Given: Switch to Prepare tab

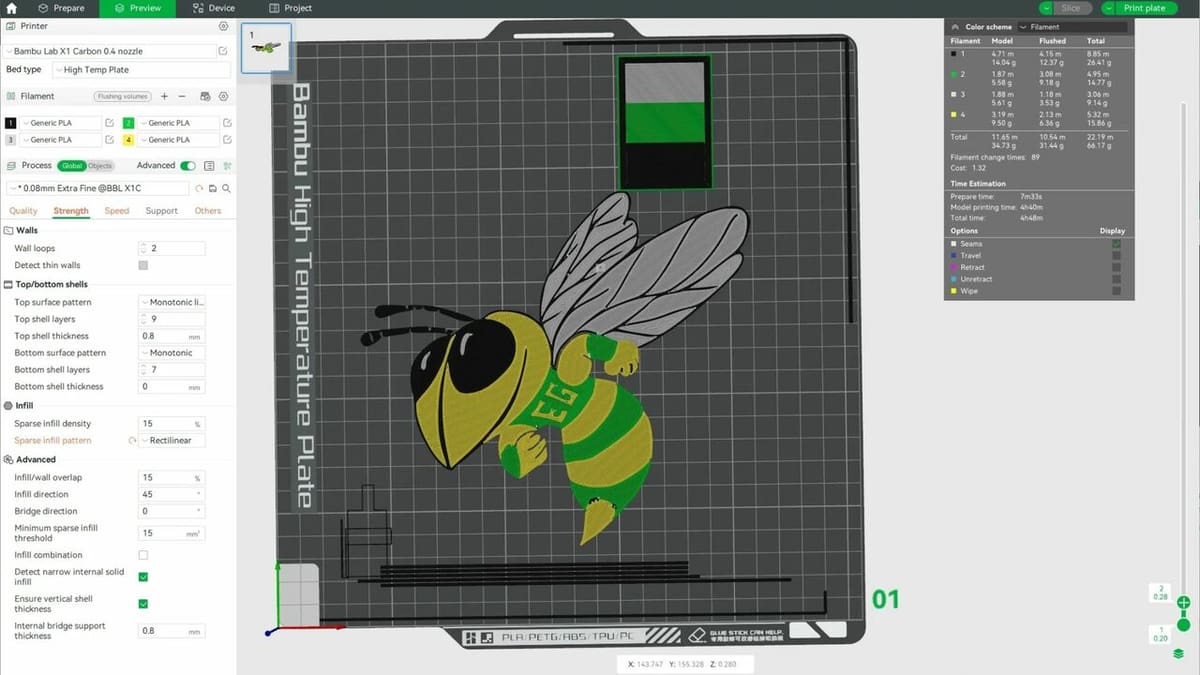Looking at the screenshot, I should coord(61,8).
